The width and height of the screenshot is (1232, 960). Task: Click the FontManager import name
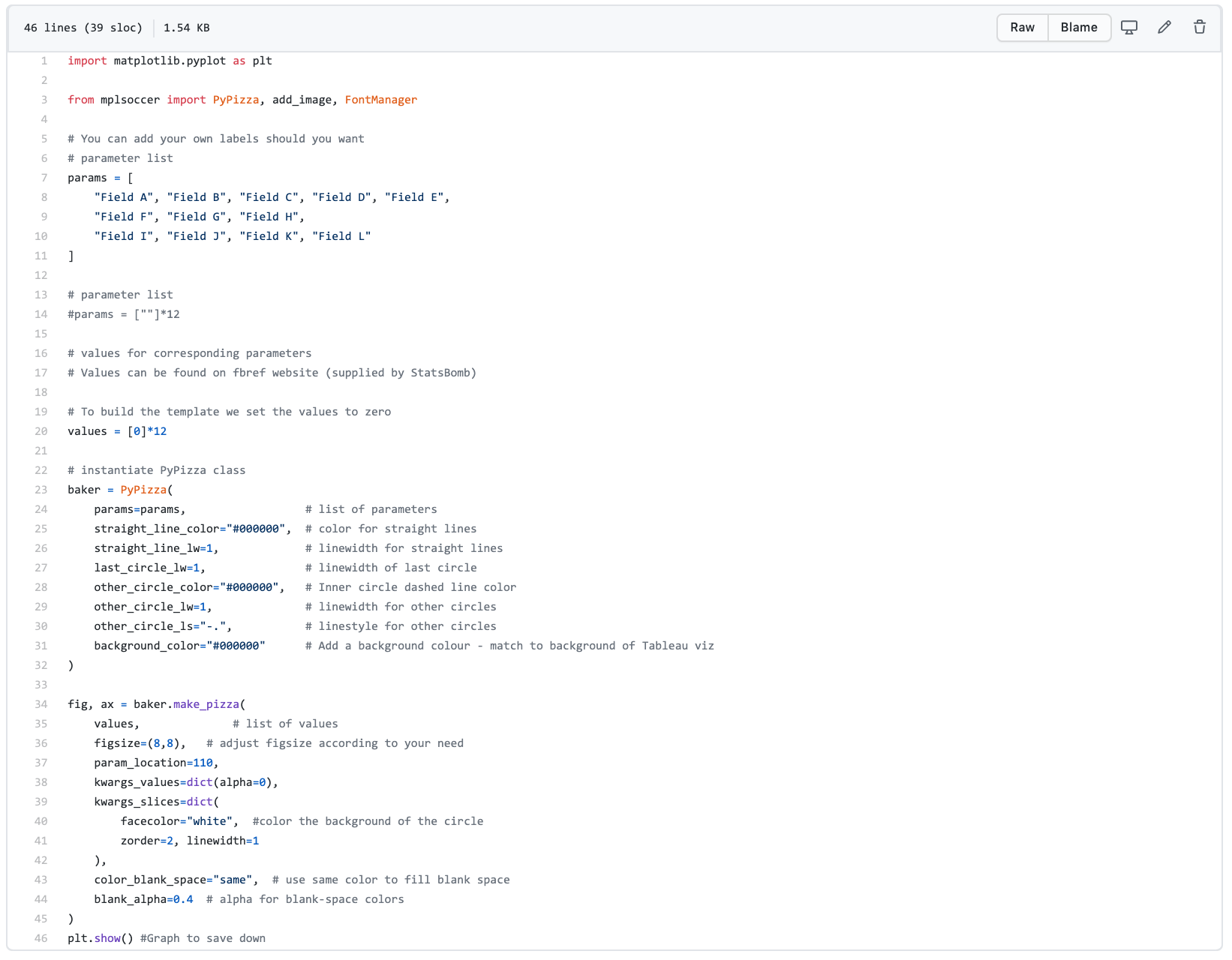click(380, 100)
